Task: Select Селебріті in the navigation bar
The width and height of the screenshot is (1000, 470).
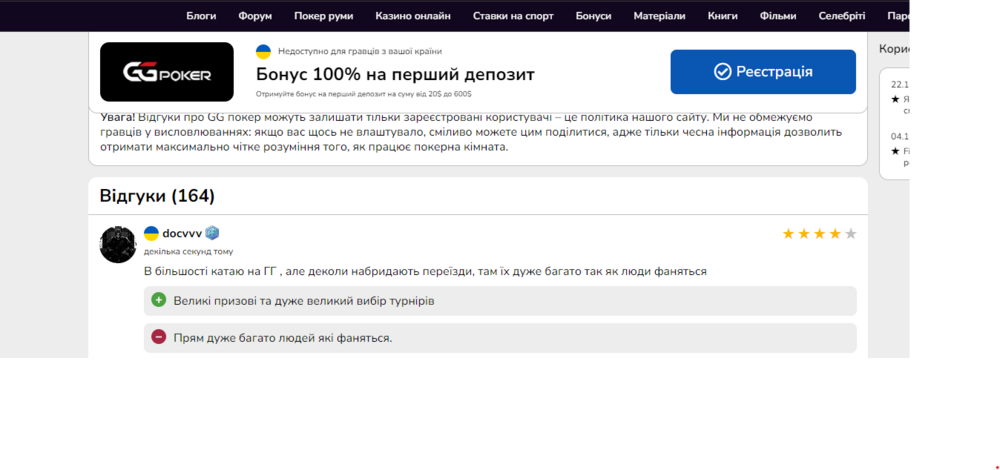Action: pos(842,16)
